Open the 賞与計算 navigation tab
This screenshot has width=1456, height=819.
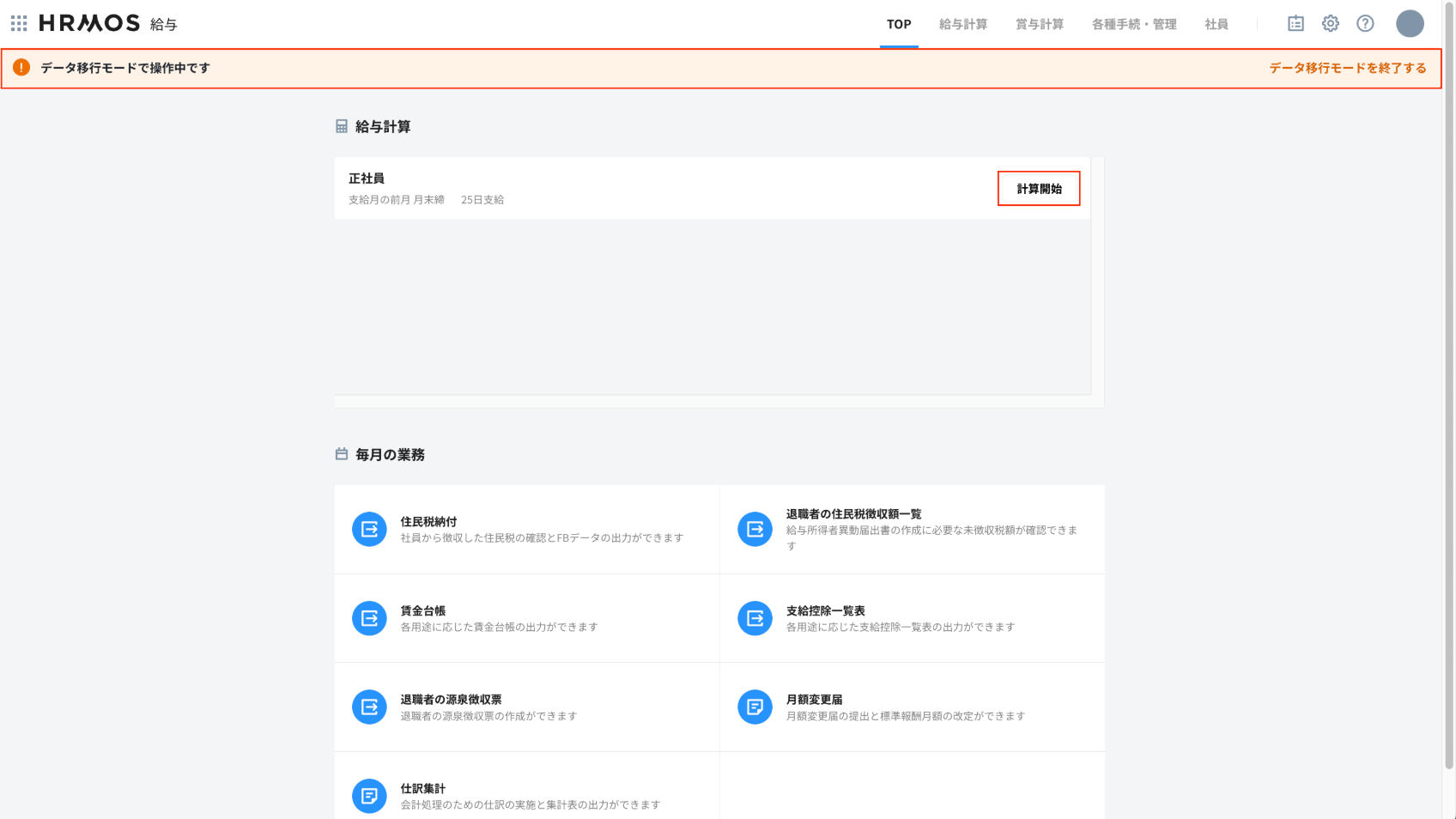[x=1039, y=24]
